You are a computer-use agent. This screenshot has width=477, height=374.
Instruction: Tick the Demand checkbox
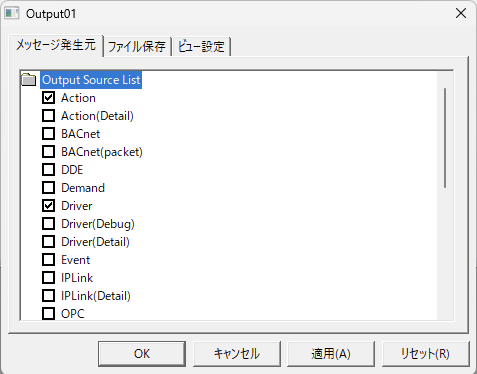(49, 188)
